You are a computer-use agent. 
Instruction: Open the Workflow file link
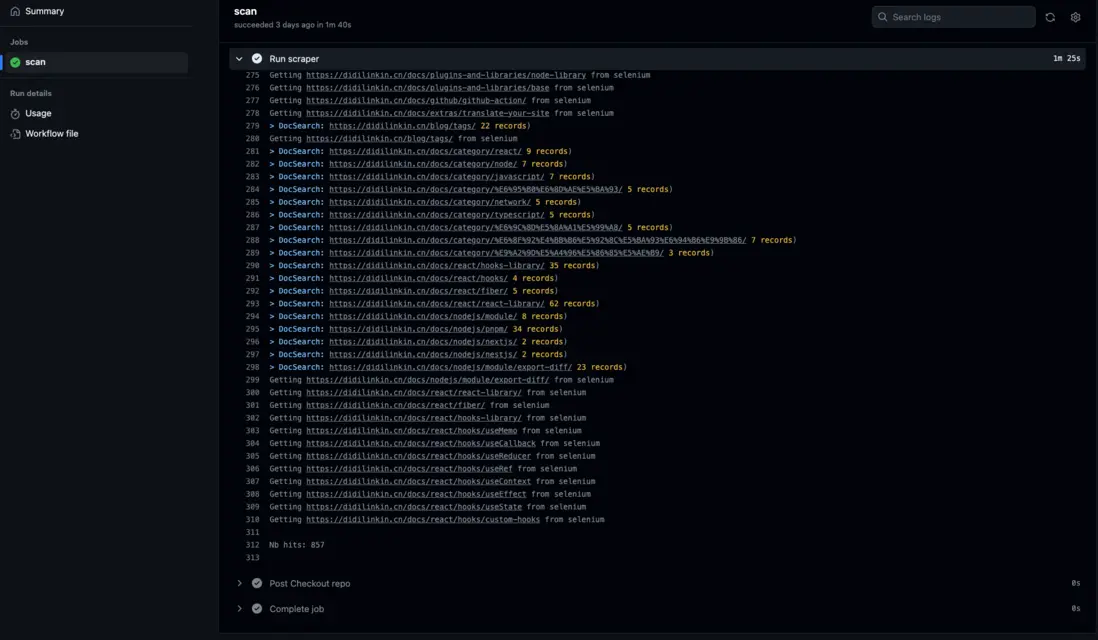click(52, 134)
